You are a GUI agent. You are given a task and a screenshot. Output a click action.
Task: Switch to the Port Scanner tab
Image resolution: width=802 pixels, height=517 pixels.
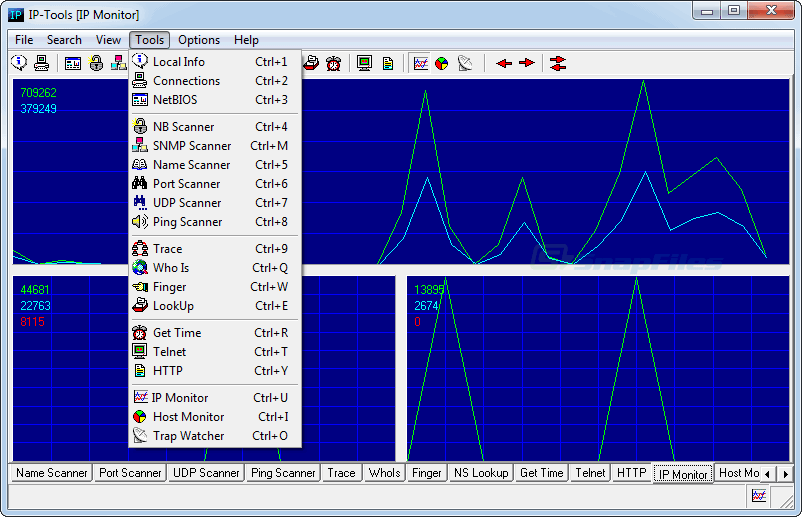click(x=130, y=473)
